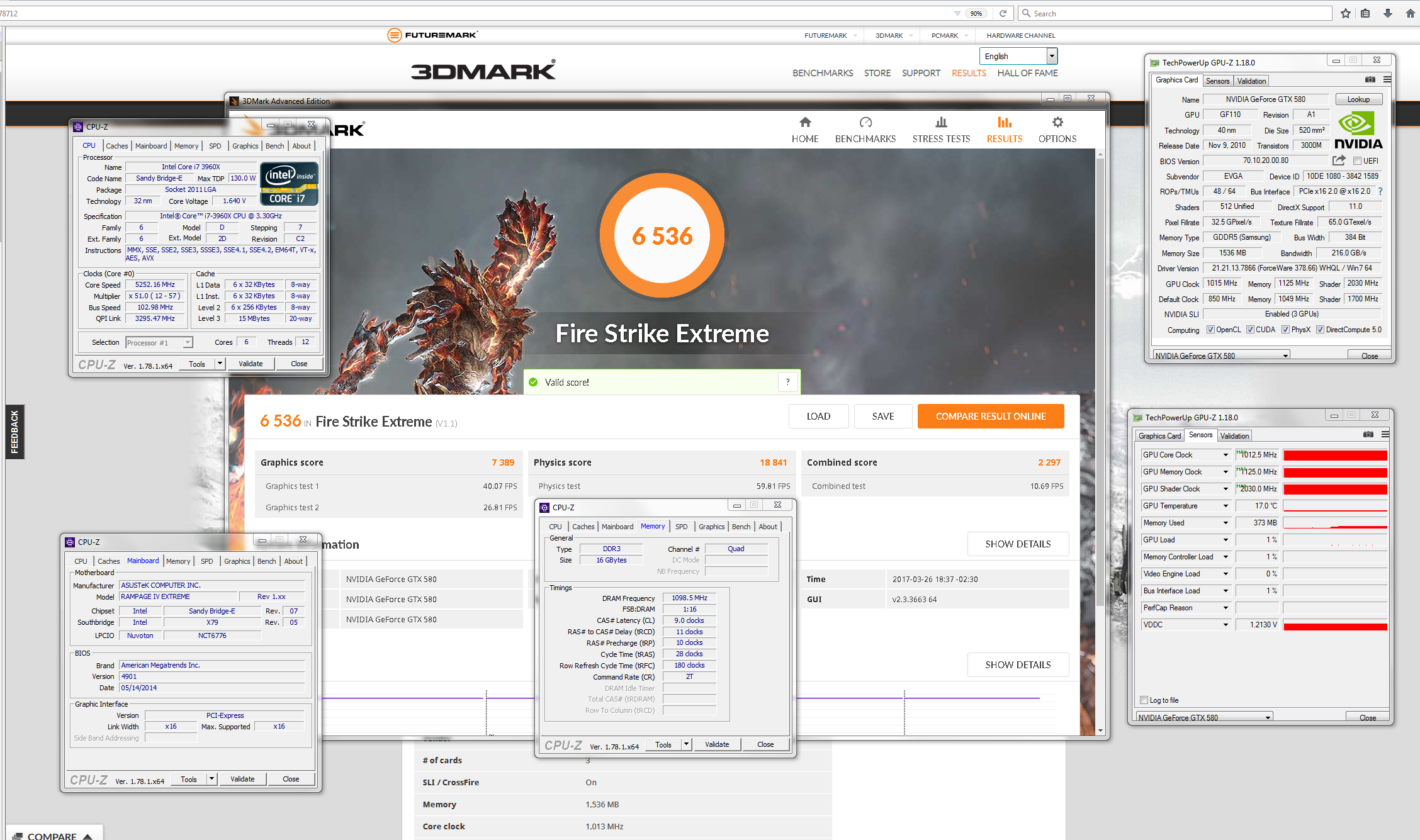
Task: Open the HALL OF FAME website menu
Action: (1027, 73)
